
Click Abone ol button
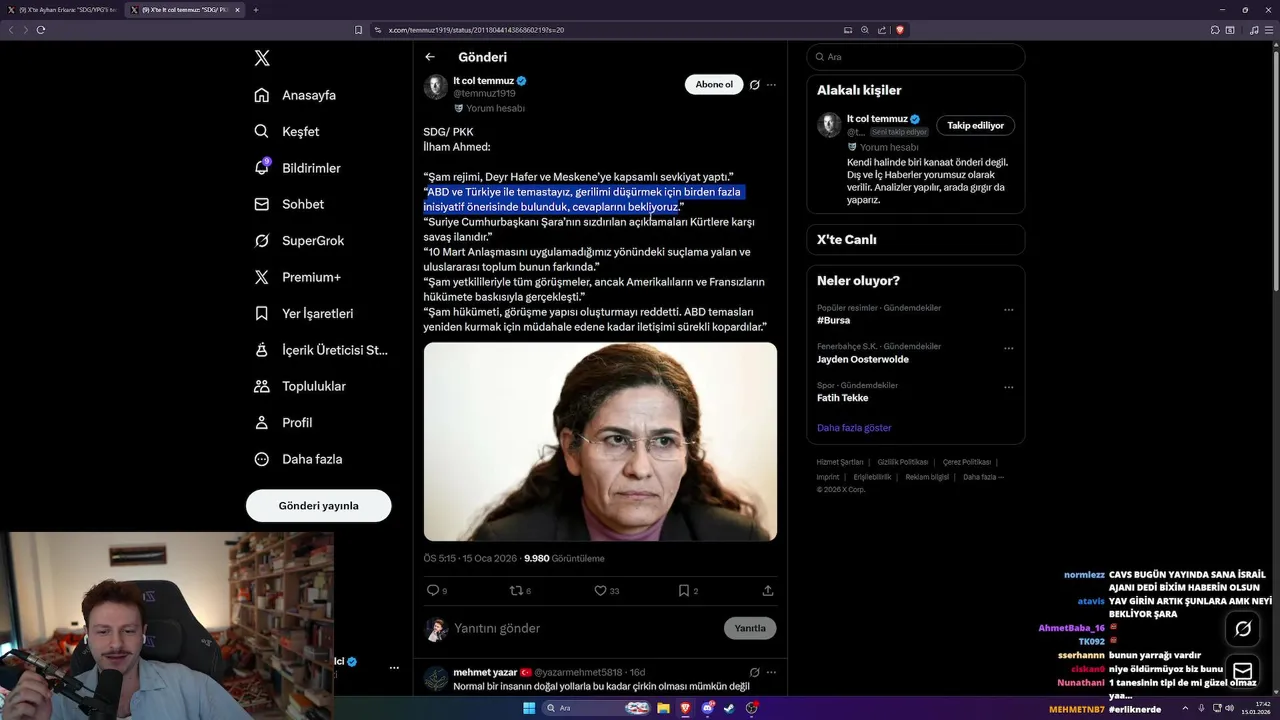(x=714, y=85)
